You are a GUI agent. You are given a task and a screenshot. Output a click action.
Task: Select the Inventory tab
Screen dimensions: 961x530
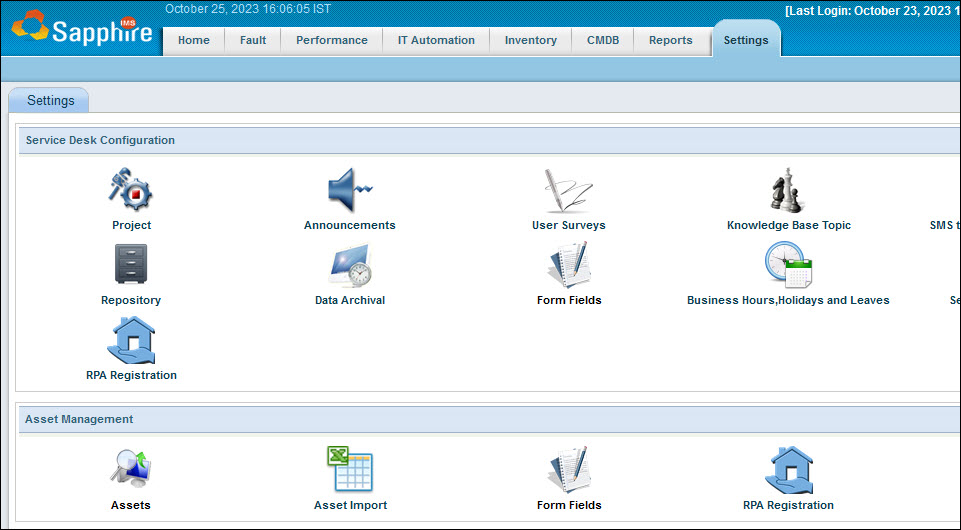point(531,41)
